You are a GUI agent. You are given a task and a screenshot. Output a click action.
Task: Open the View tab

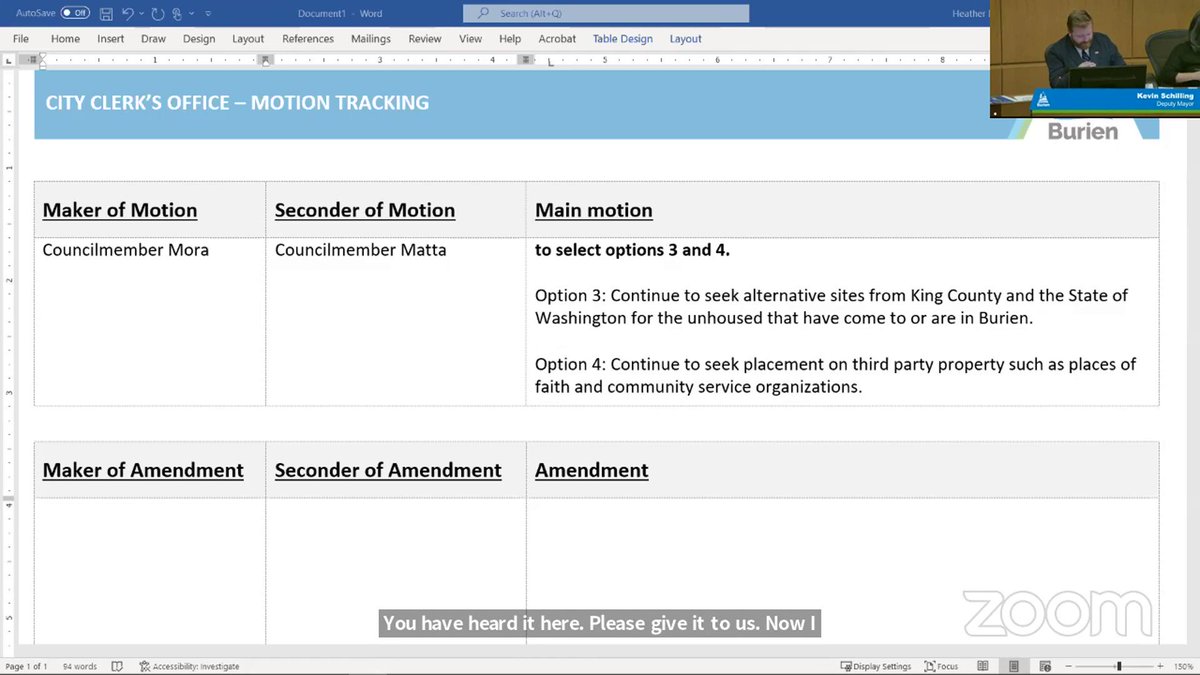pos(470,39)
